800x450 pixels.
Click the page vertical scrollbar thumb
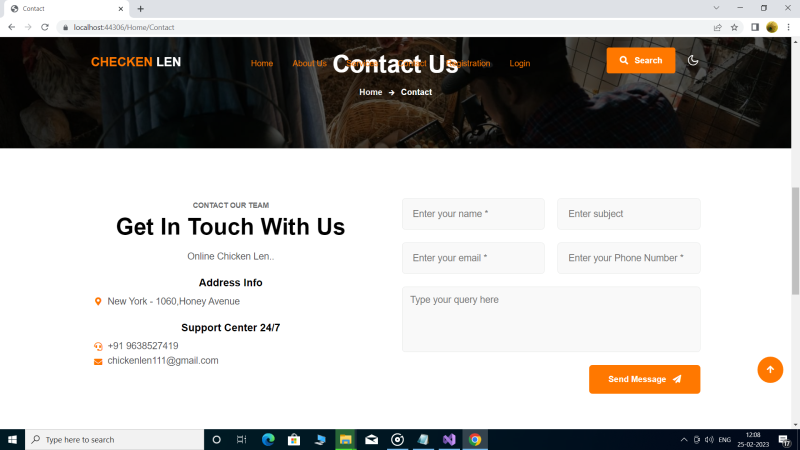pyautogui.click(x=795, y=241)
